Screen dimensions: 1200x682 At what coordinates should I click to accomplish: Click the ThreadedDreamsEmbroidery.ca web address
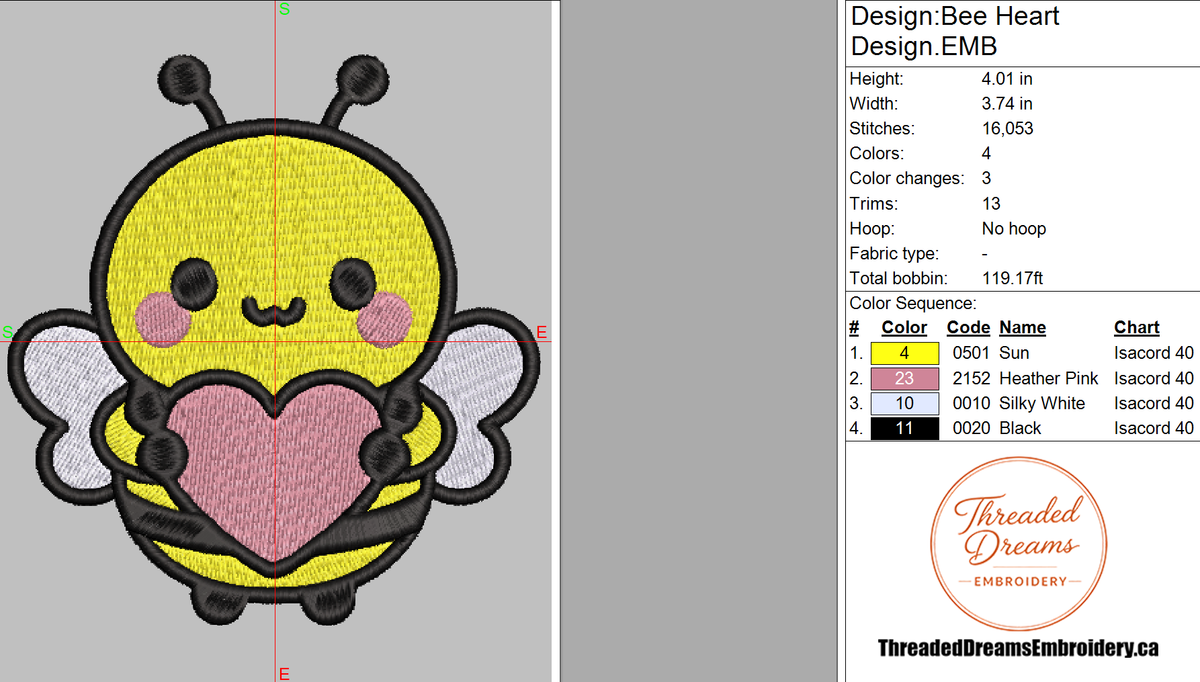(1018, 648)
